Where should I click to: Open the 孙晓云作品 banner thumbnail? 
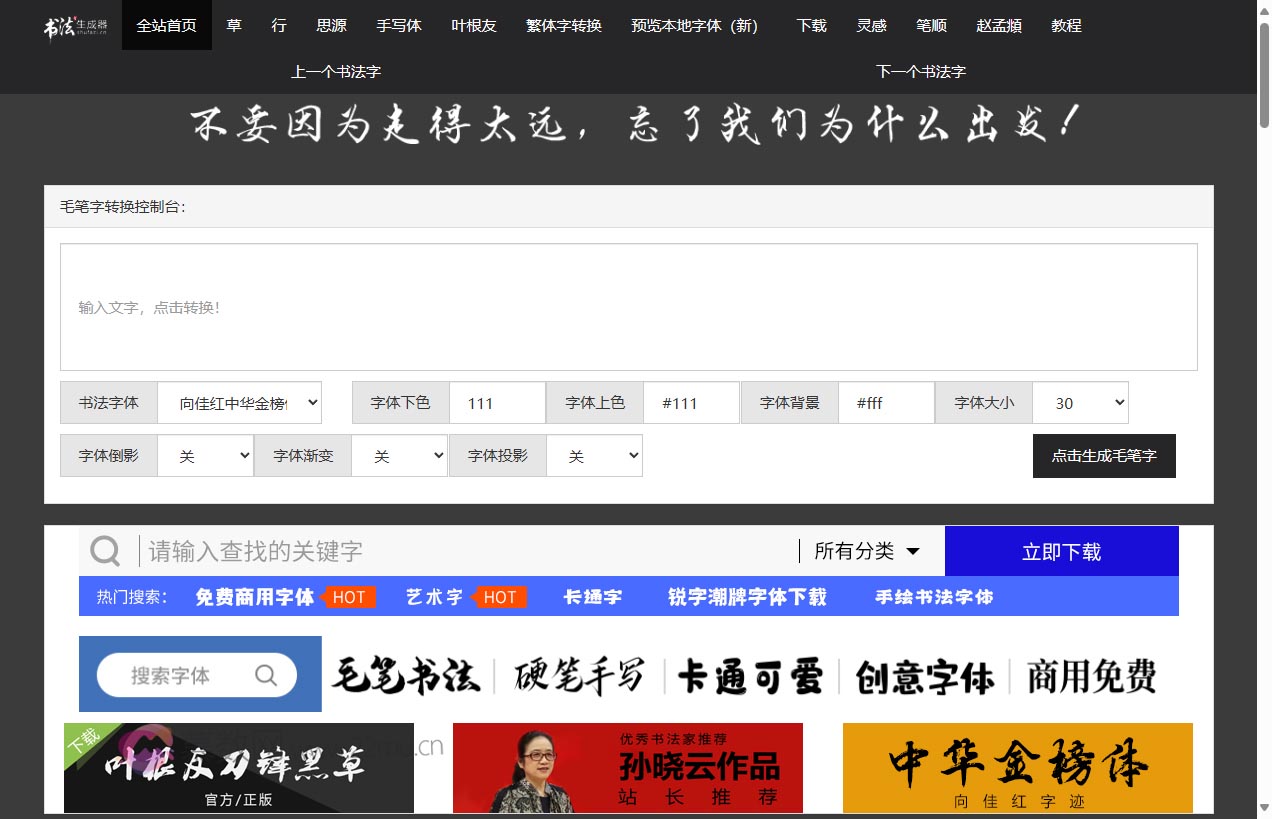[627, 768]
